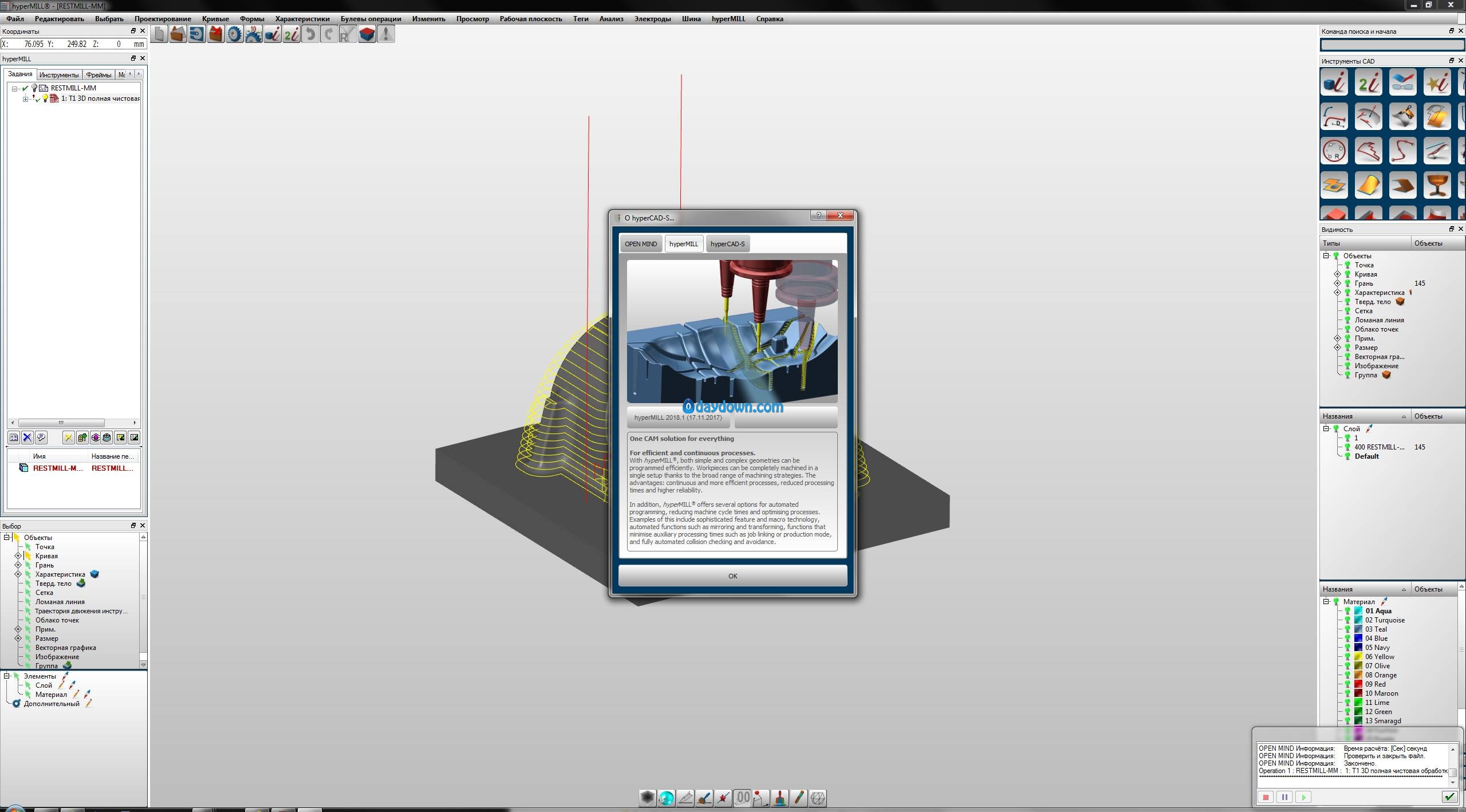Click the blue gear toolbar icon
The image size is (1466, 812).
[235, 34]
